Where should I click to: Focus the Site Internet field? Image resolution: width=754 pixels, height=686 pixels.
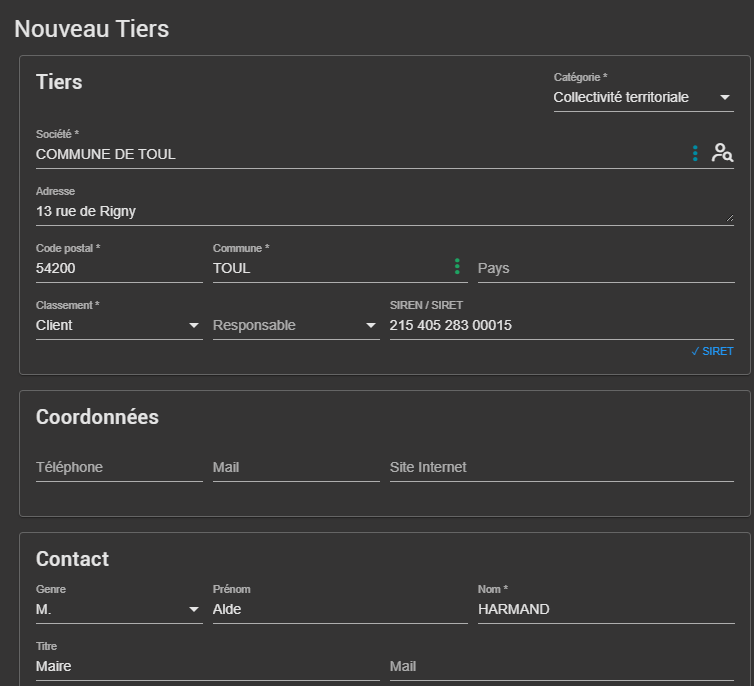click(560, 467)
